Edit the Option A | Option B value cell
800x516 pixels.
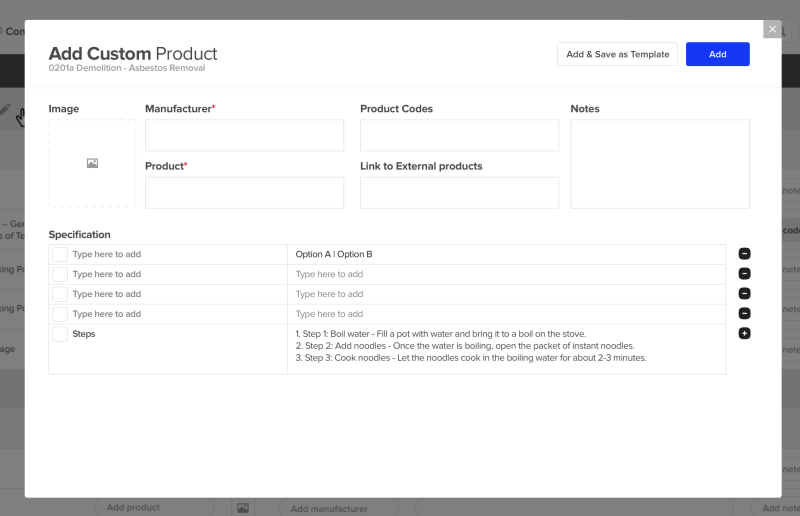tap(506, 255)
